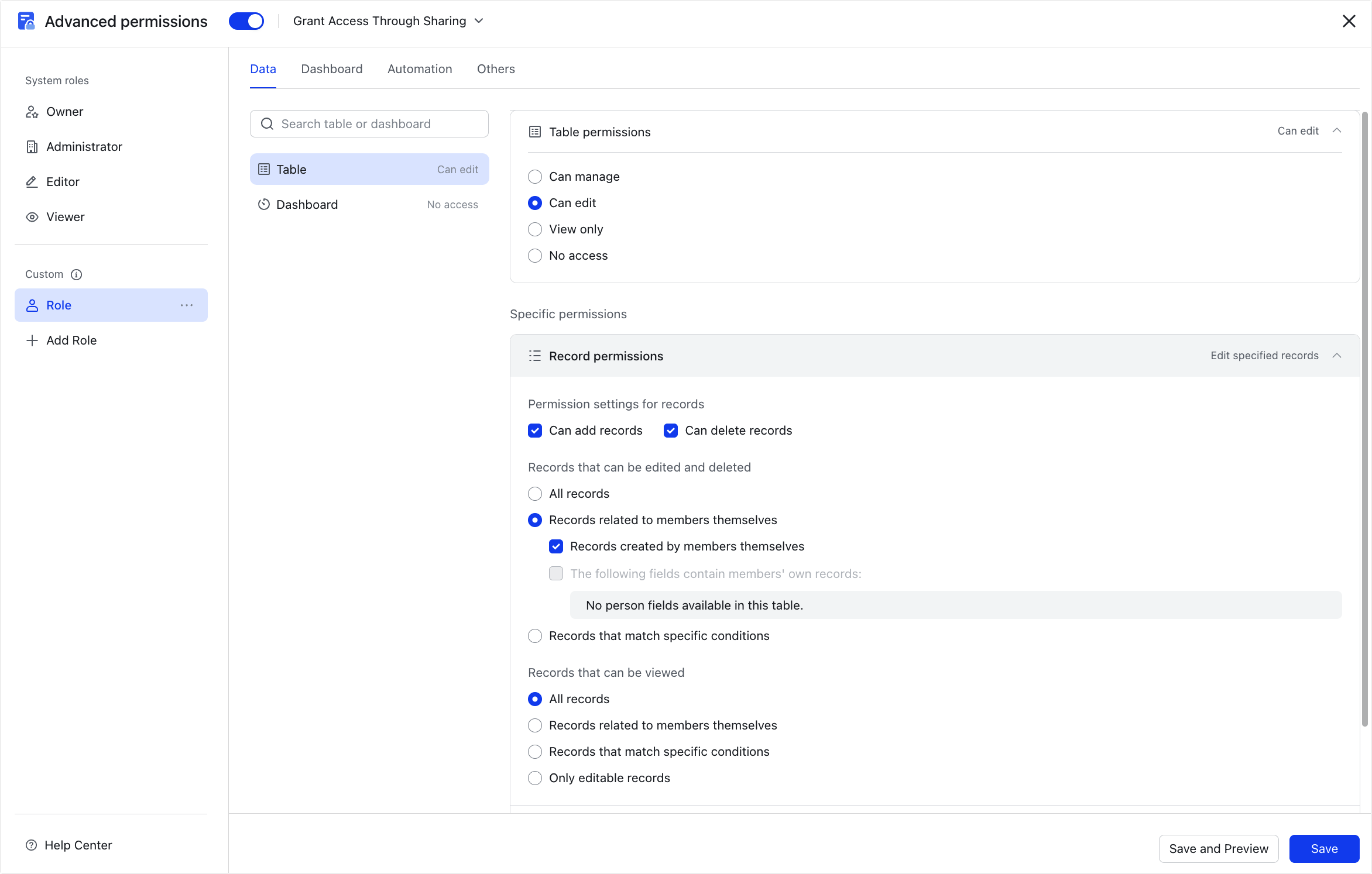Click the Search table or dashboard field
The image size is (1372, 874).
coord(369,124)
